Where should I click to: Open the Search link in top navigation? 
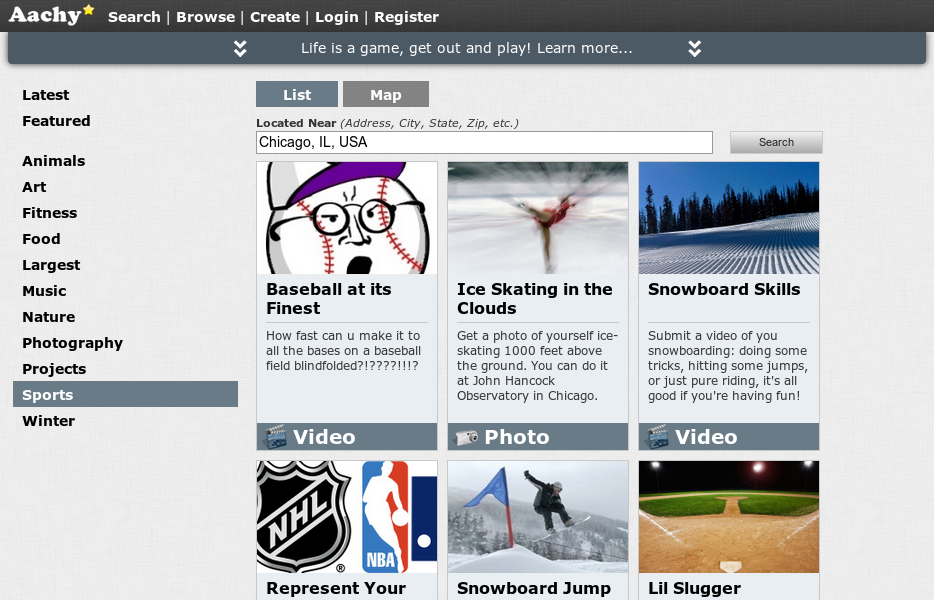[x=134, y=17]
